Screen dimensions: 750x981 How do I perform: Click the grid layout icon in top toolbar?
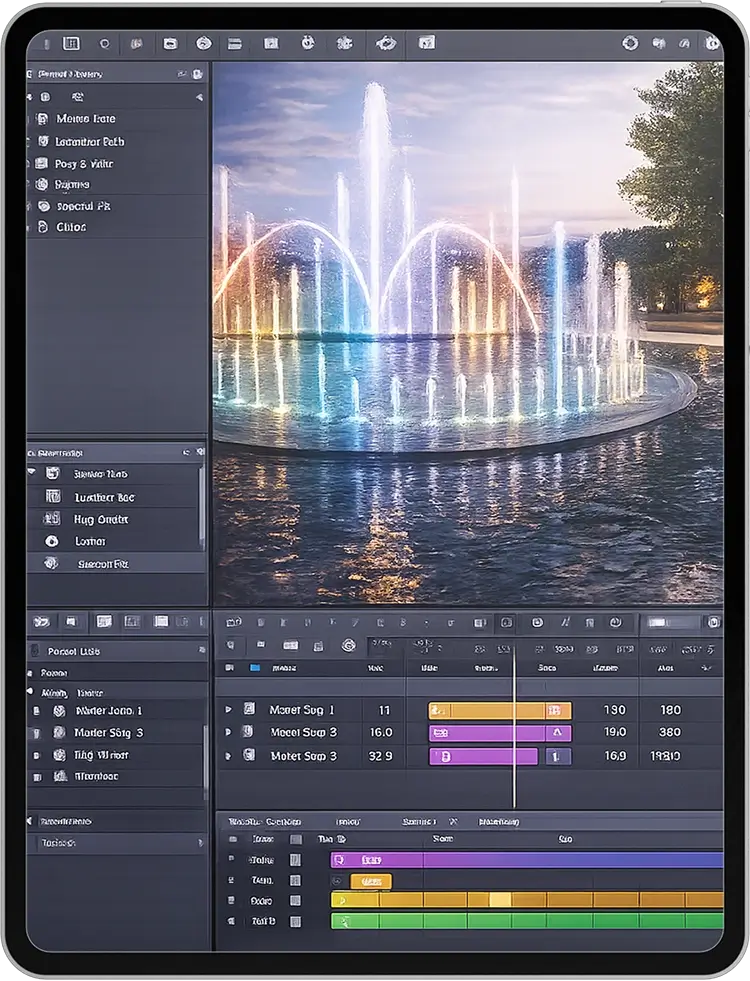(x=71, y=43)
